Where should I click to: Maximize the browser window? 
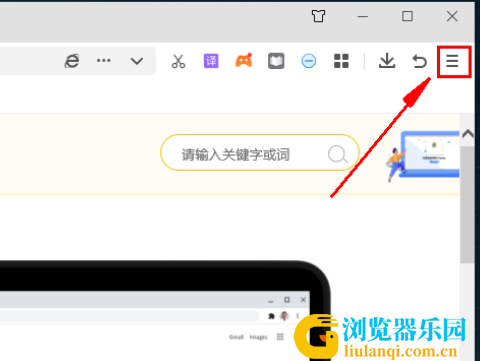click(407, 16)
